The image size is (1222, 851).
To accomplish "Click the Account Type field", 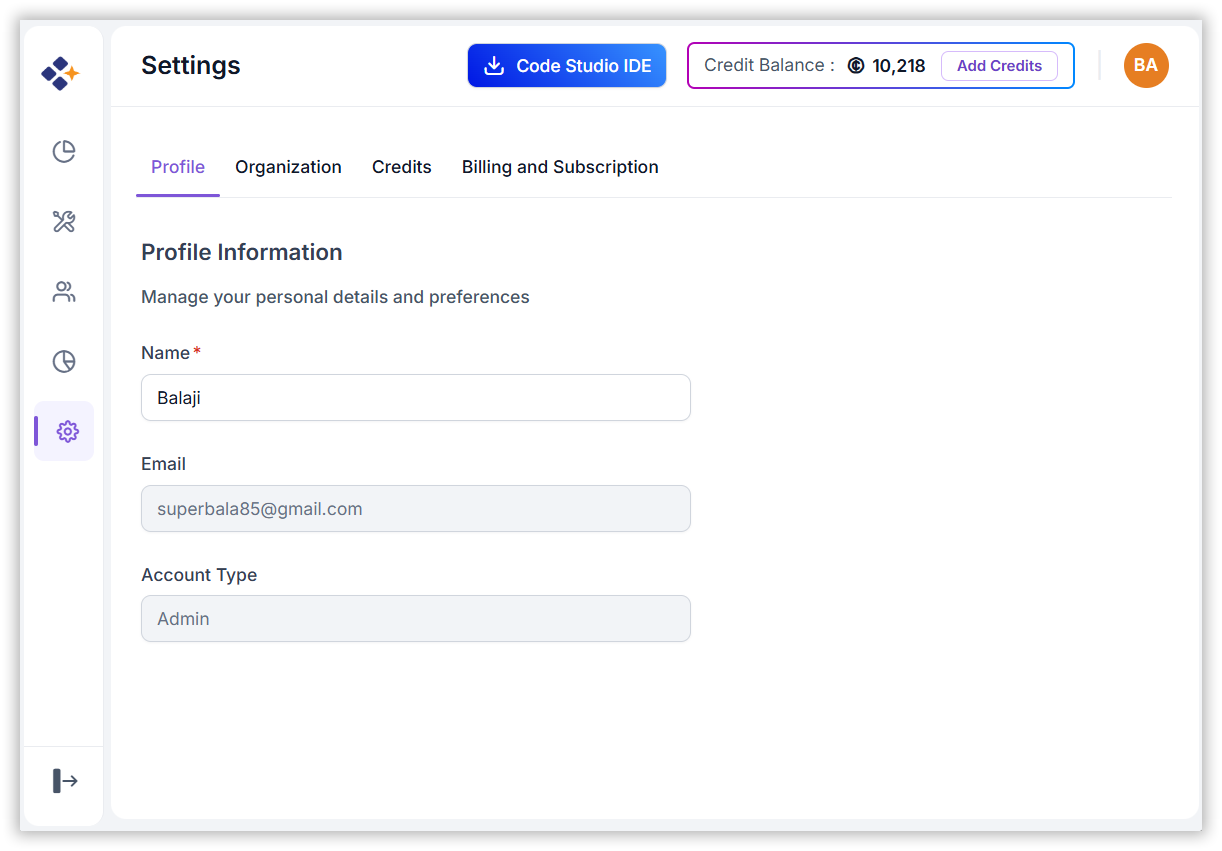I will (x=416, y=619).
